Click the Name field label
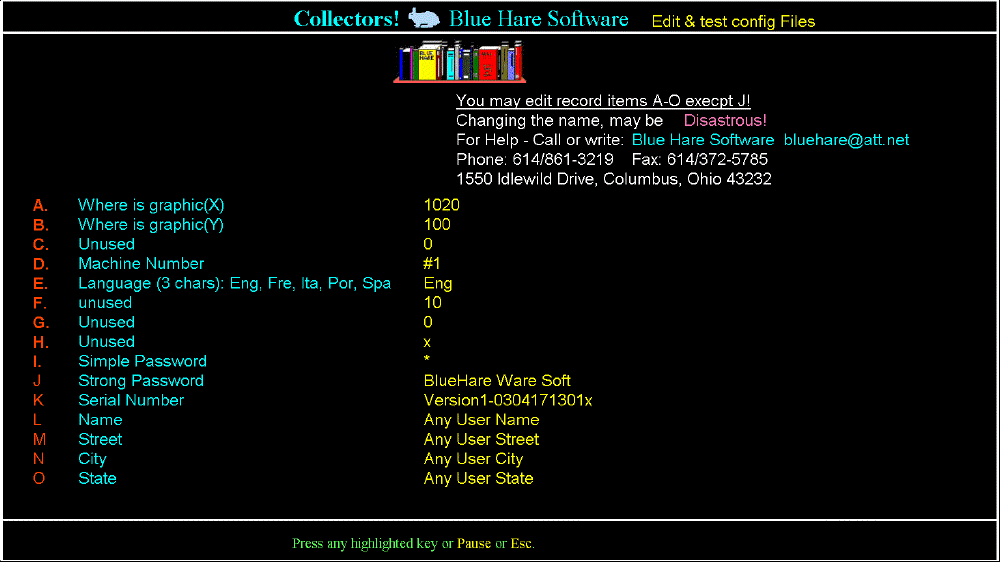The image size is (1000, 562). [100, 420]
